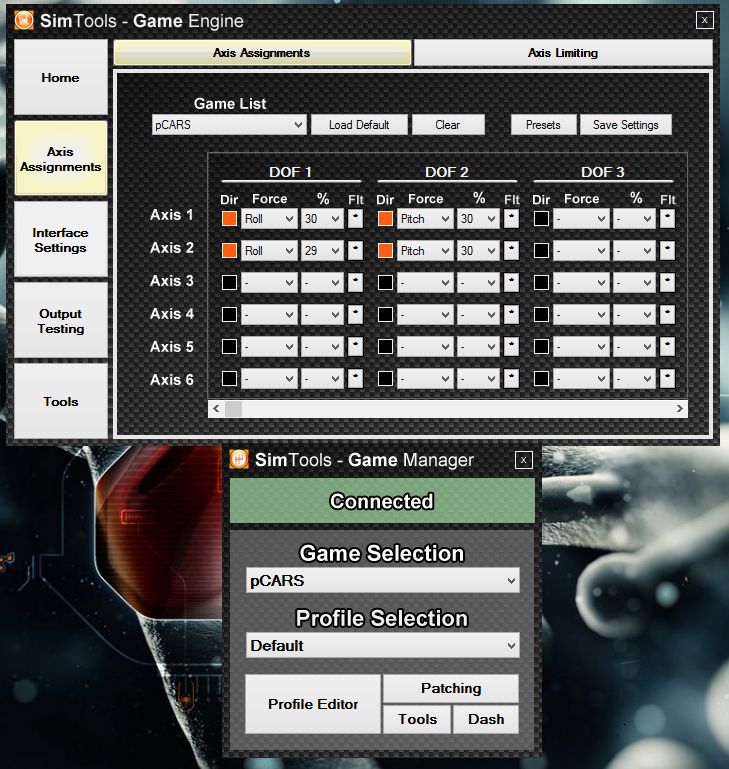Open Axis 4 DOF 2 filter button
The width and height of the screenshot is (729, 769).
coord(511,314)
